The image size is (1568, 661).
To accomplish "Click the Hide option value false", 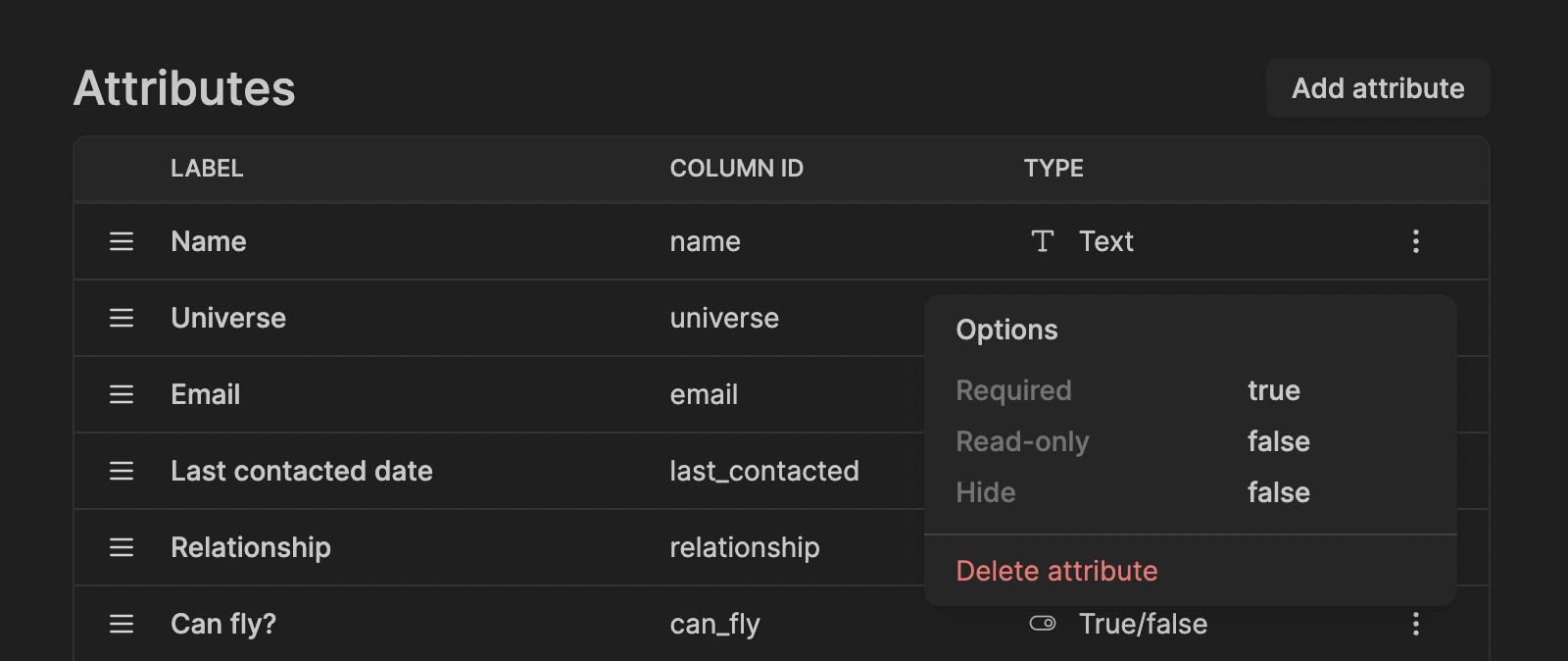I will (1279, 492).
